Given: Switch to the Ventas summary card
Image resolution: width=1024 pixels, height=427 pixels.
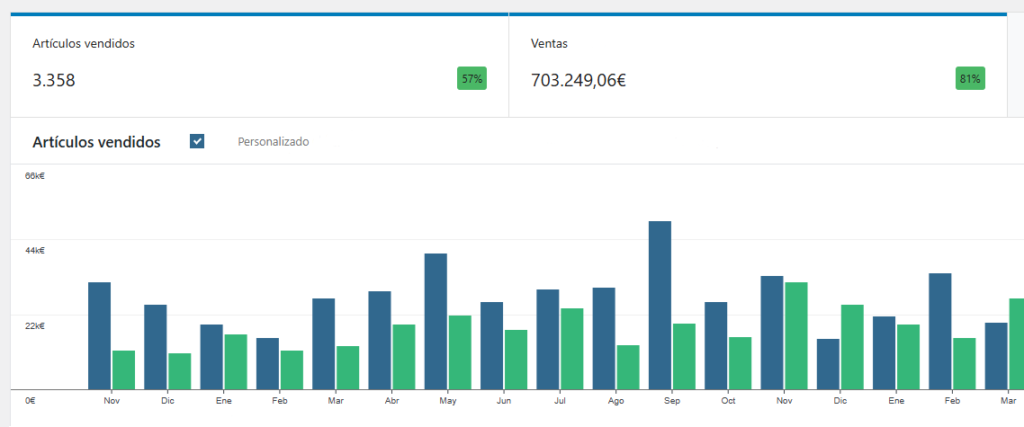Looking at the screenshot, I should [757, 65].
